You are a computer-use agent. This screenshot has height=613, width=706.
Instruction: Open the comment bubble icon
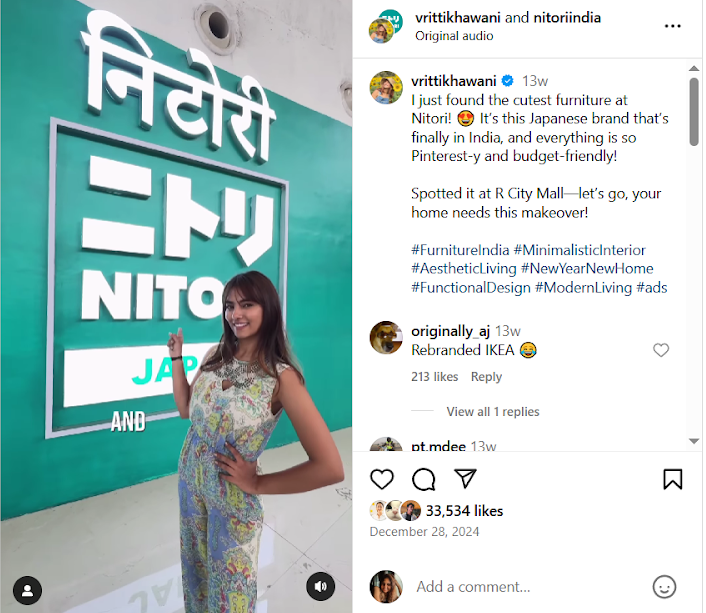coord(424,479)
